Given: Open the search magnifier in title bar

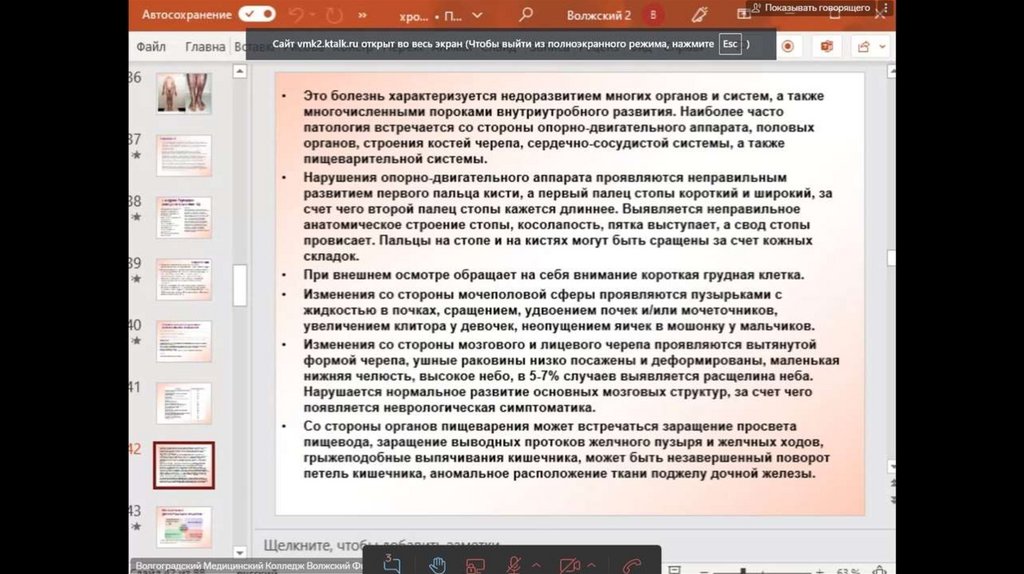Looking at the screenshot, I should (x=526, y=15).
